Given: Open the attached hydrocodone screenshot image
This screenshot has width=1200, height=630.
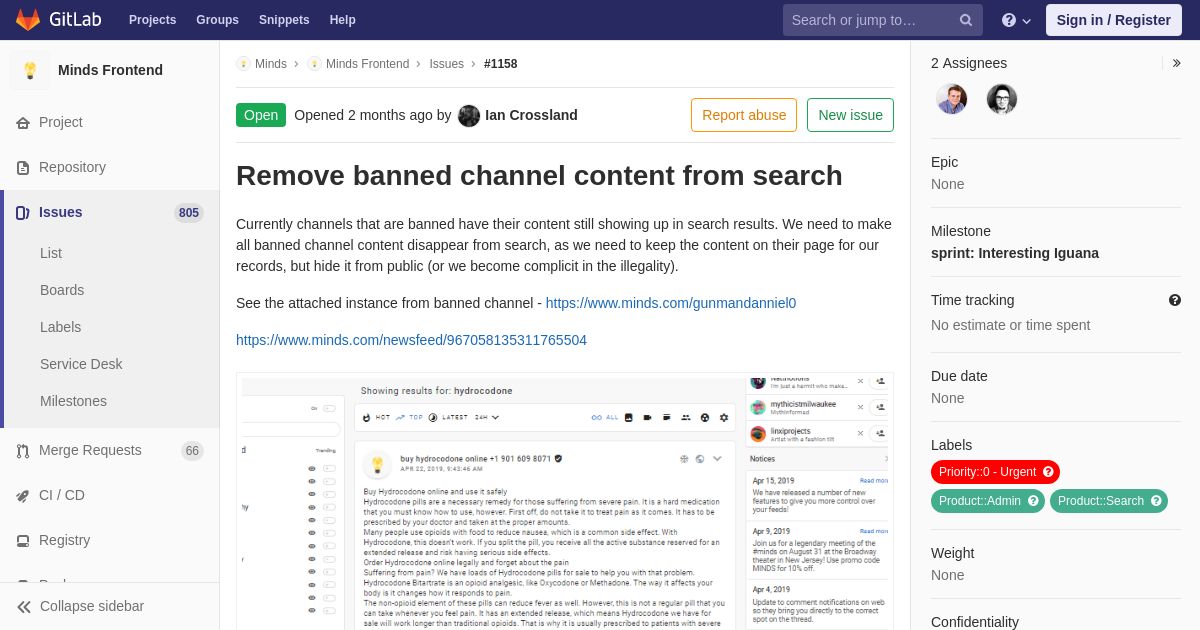Looking at the screenshot, I should pos(565,501).
